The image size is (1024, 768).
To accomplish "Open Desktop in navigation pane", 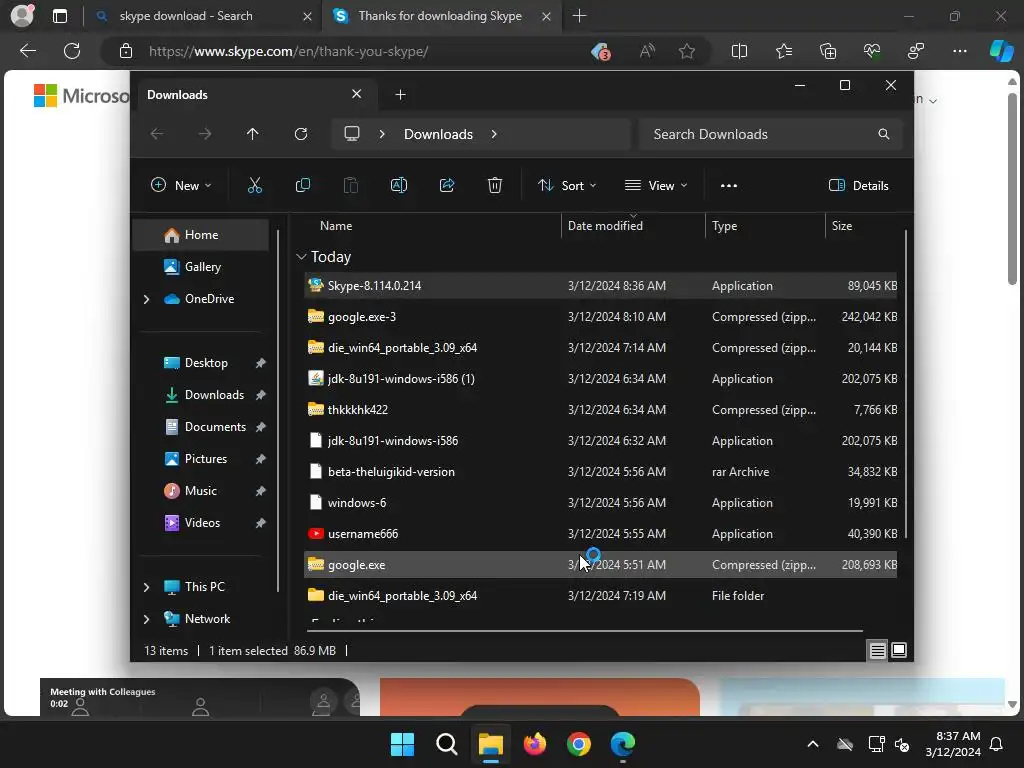I will 206,363.
